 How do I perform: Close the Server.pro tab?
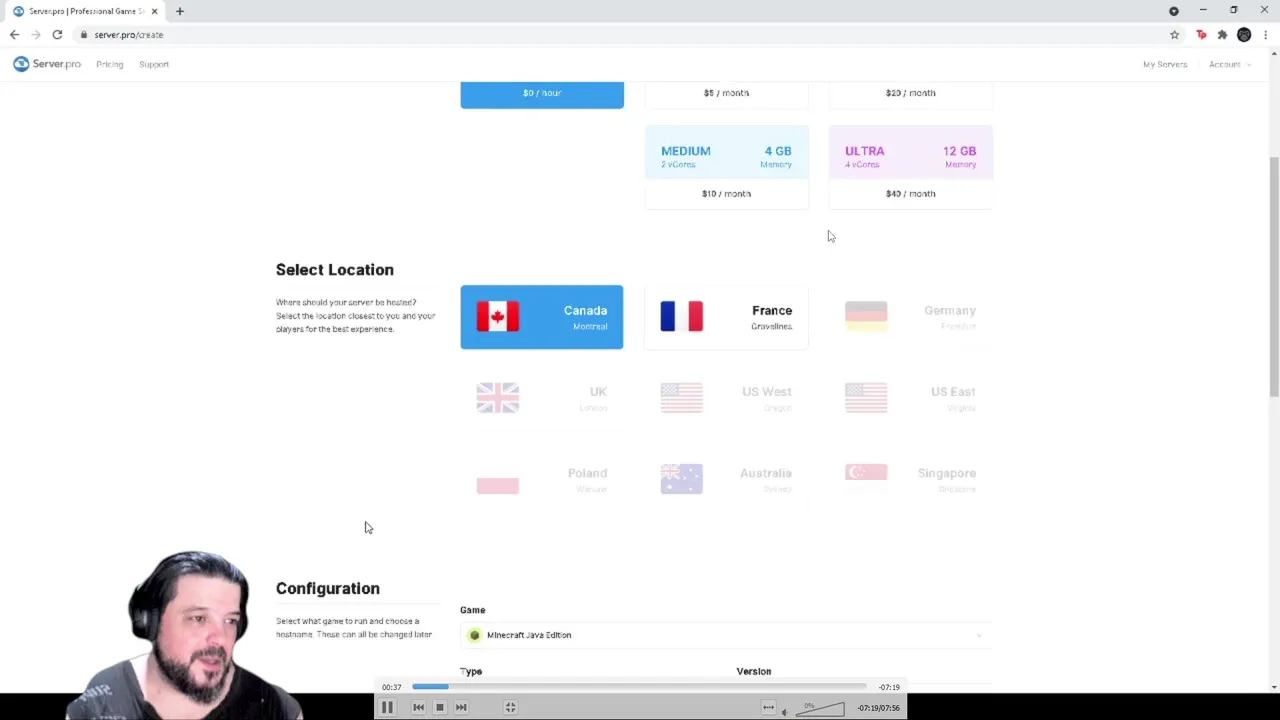(x=154, y=11)
